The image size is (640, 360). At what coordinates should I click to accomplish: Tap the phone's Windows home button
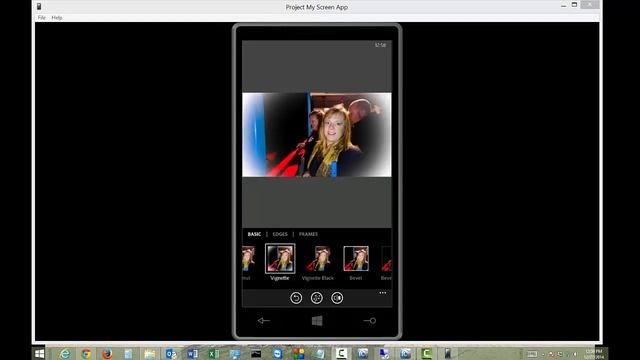click(317, 321)
